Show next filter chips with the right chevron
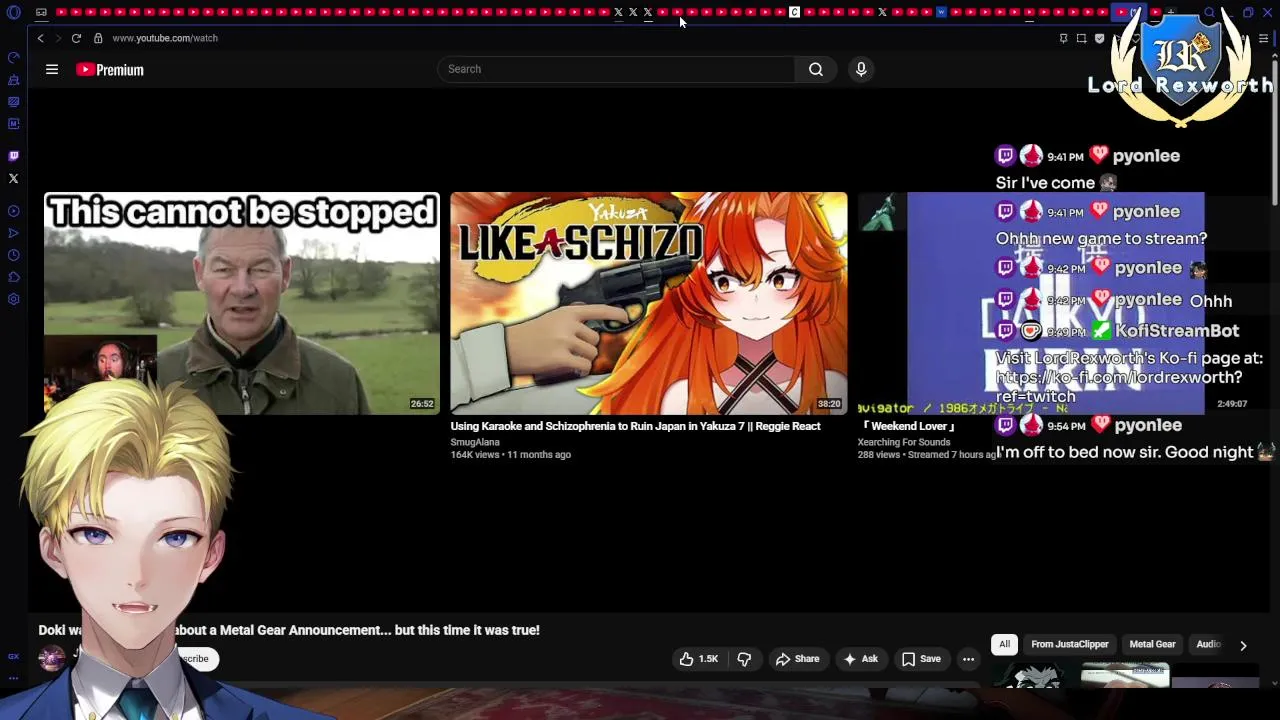 click(x=1243, y=645)
